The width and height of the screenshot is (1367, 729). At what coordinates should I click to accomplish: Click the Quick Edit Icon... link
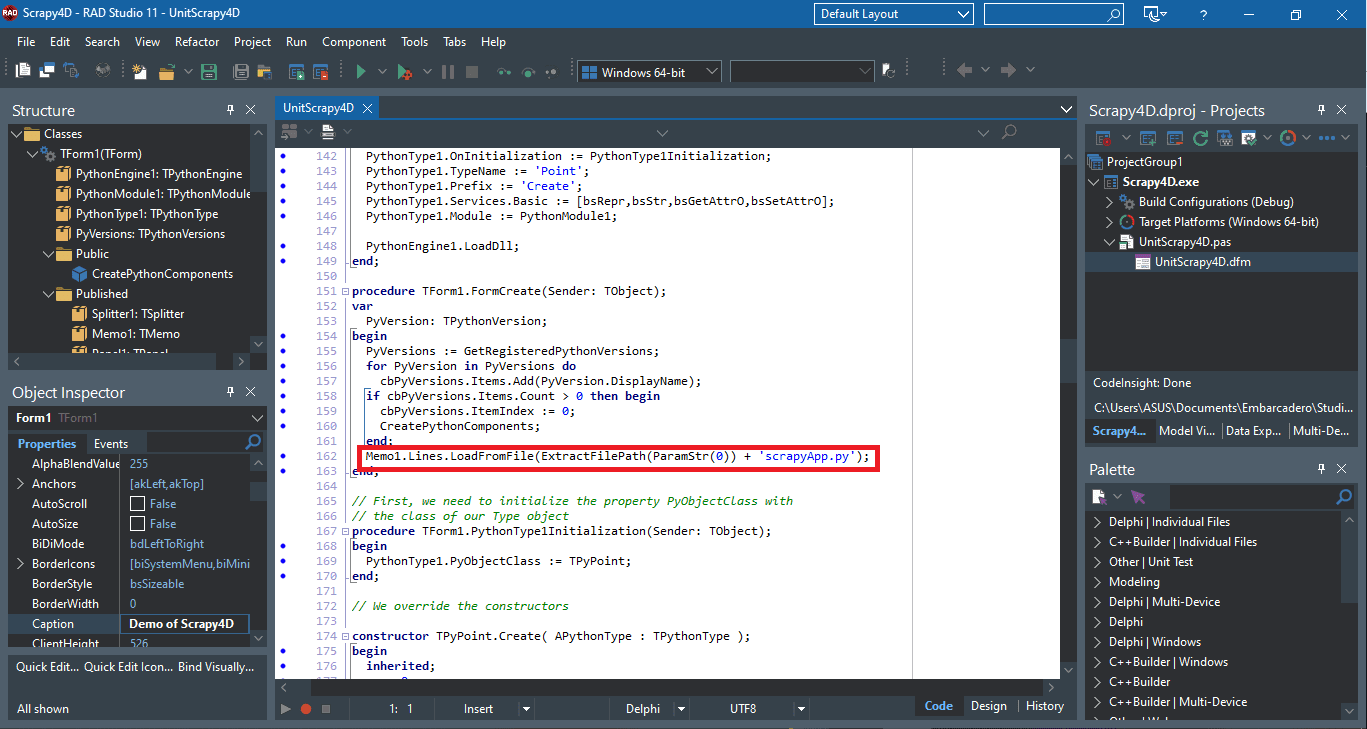click(129, 667)
